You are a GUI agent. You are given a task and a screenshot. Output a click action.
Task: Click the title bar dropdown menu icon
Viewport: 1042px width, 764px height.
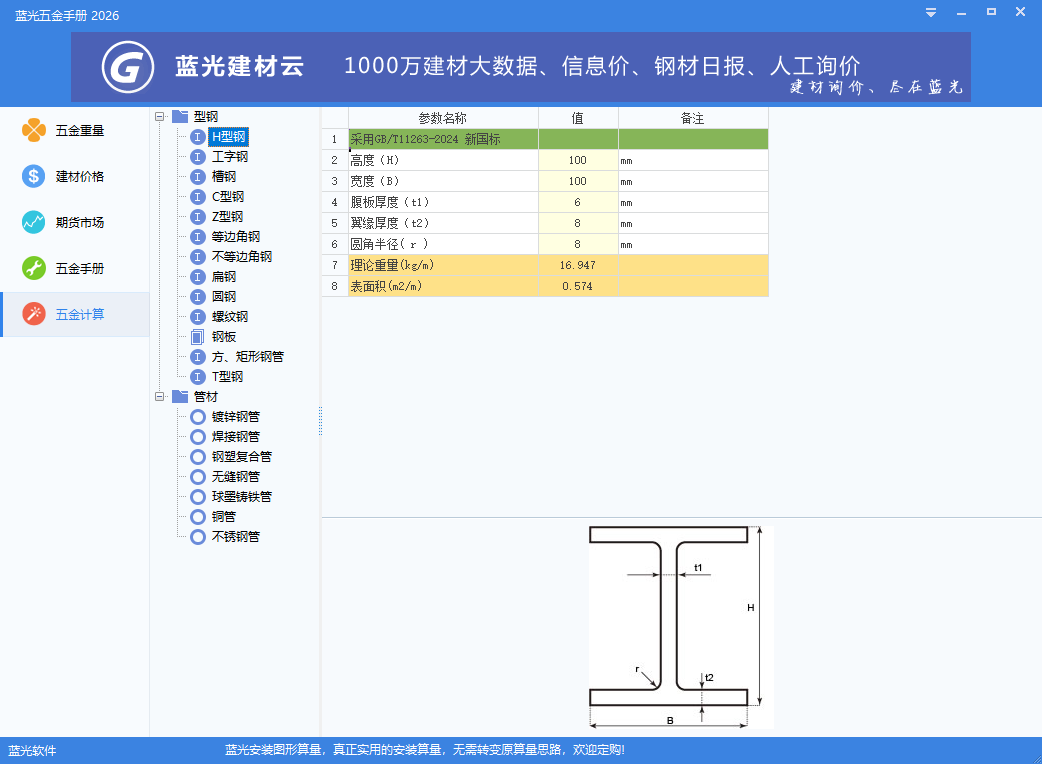click(x=930, y=12)
